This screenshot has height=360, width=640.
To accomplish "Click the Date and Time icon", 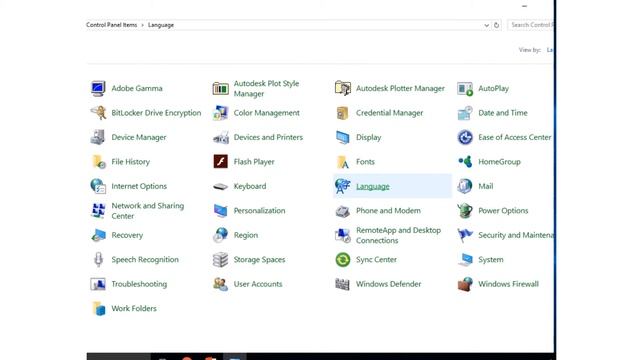I will coord(465,113).
